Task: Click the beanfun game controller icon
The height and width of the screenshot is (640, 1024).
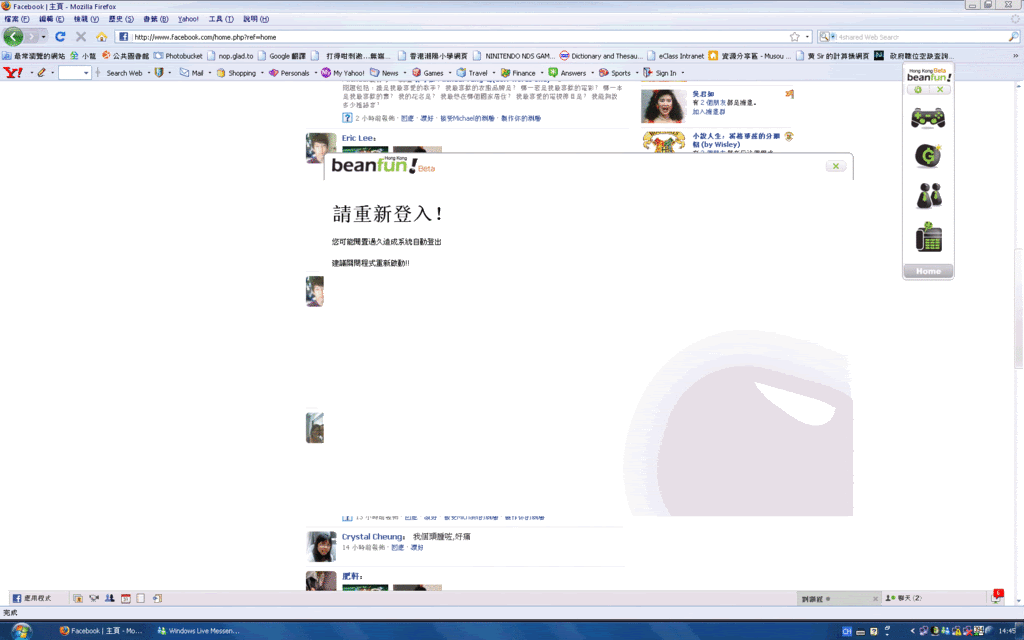Action: [x=928, y=118]
